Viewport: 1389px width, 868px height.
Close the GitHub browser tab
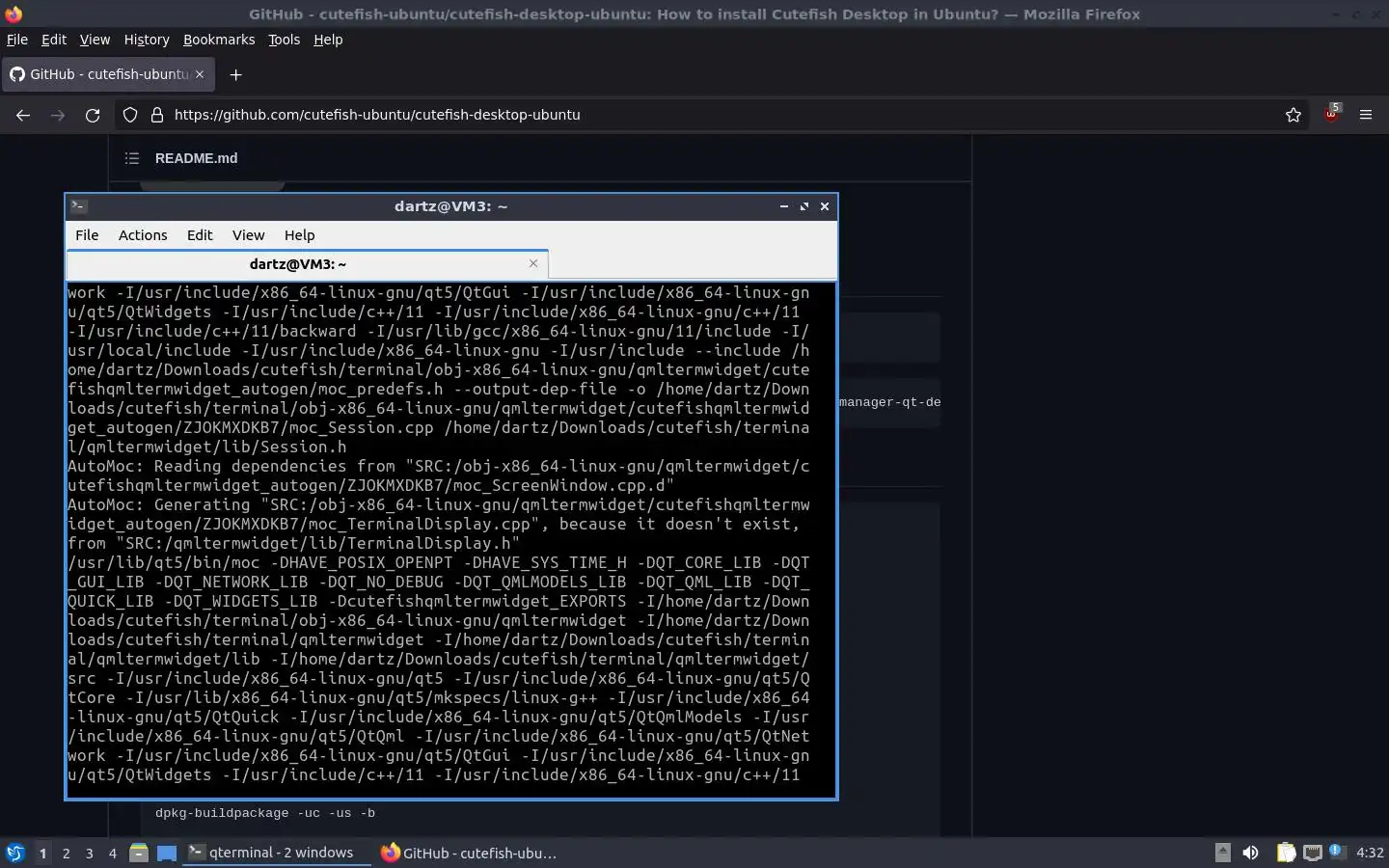click(200, 74)
